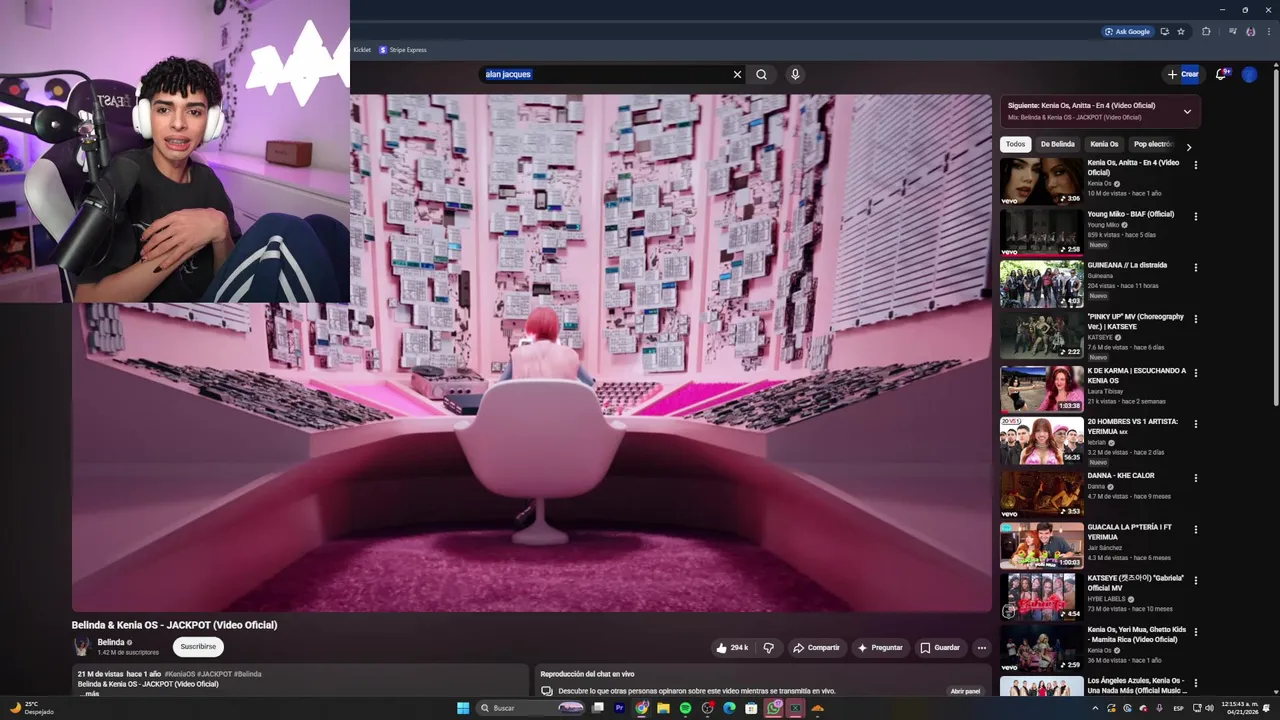Clear the search box with the X icon
This screenshot has height=720, width=1280.
[x=737, y=74]
